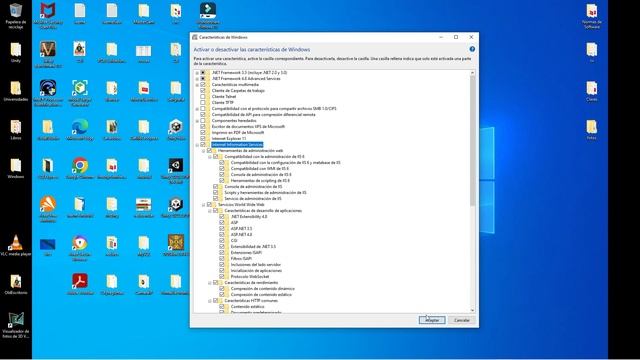The image size is (640, 360).
Task: Select Consola de administración de IIS row
Action: coord(253,187)
